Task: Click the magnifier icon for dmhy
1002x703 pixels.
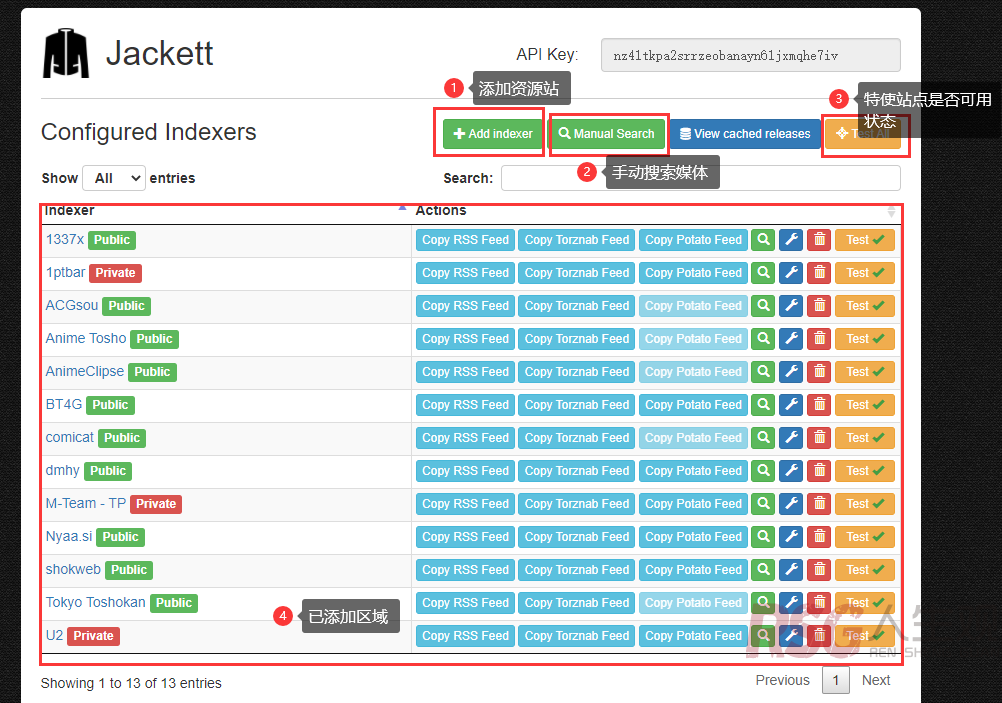Action: [763, 471]
